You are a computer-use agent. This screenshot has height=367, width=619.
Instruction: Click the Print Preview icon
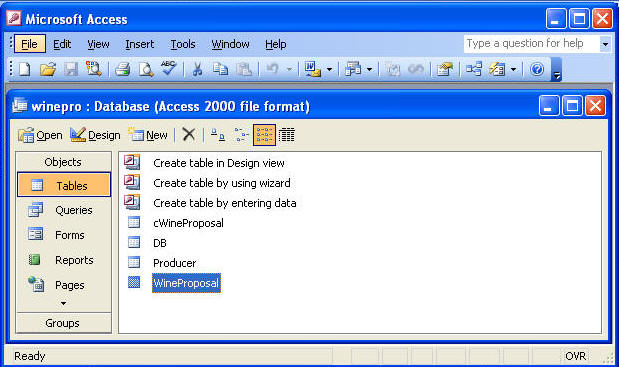(146, 69)
